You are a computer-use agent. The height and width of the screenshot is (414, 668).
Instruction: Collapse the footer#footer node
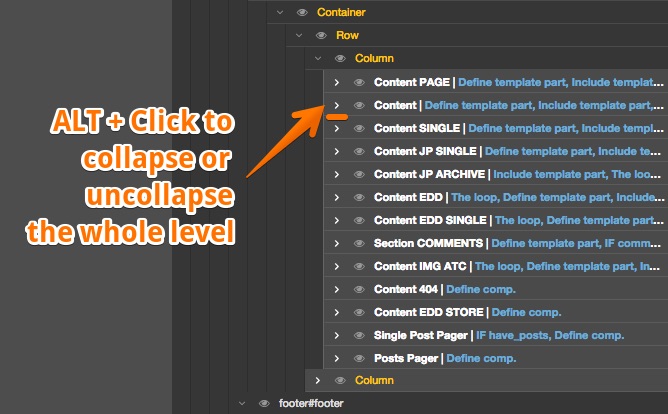coord(242,403)
